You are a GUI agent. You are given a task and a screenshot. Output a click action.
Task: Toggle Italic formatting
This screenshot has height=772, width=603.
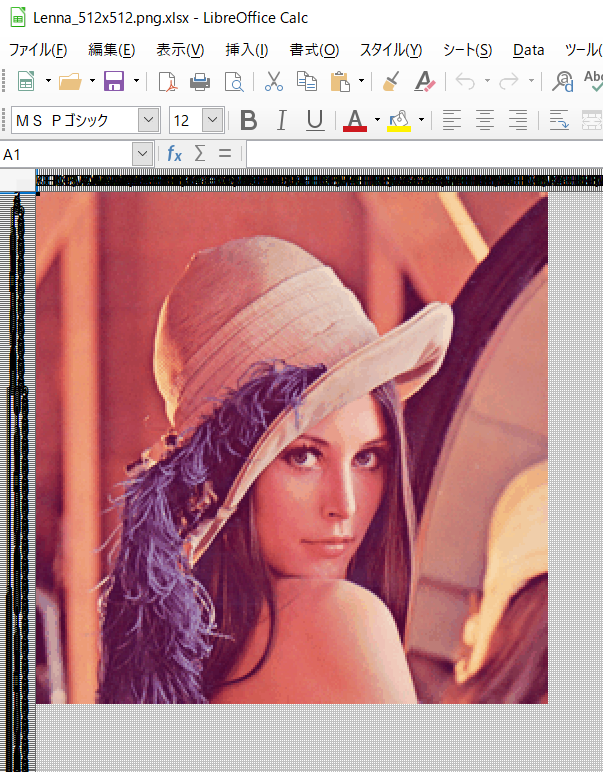[x=282, y=120]
